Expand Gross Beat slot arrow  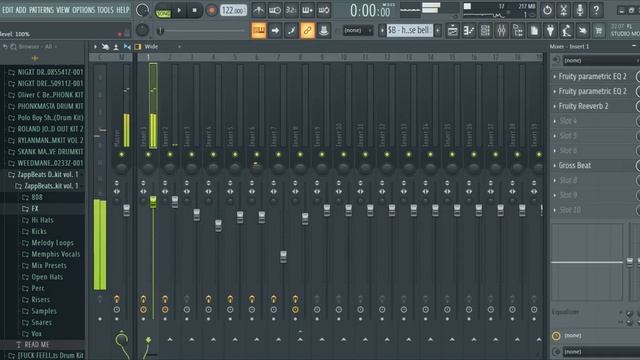coord(555,166)
